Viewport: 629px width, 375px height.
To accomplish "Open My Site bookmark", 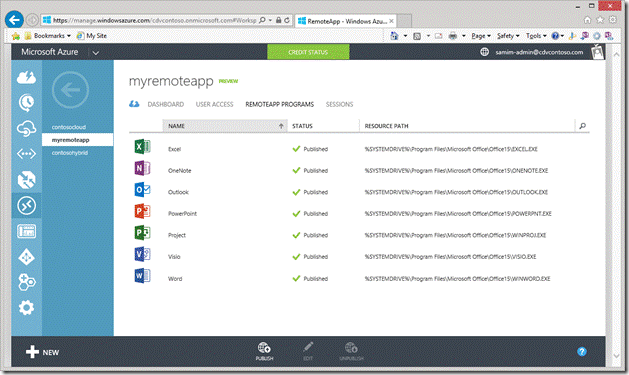I will pyautogui.click(x=92, y=36).
